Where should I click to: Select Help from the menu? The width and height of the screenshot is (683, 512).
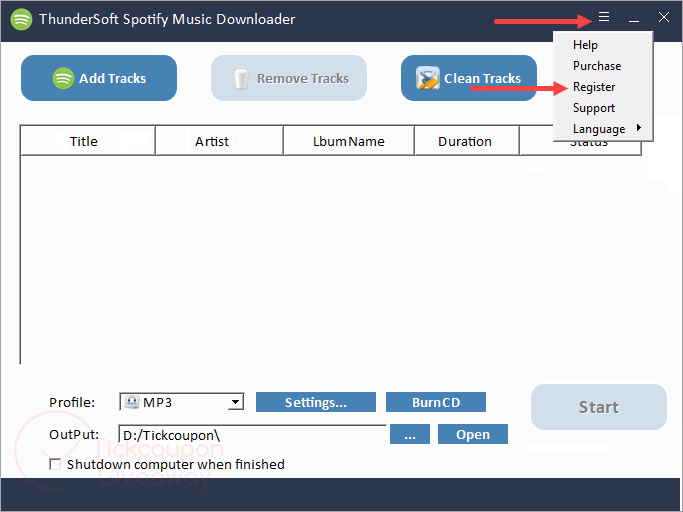603,44
